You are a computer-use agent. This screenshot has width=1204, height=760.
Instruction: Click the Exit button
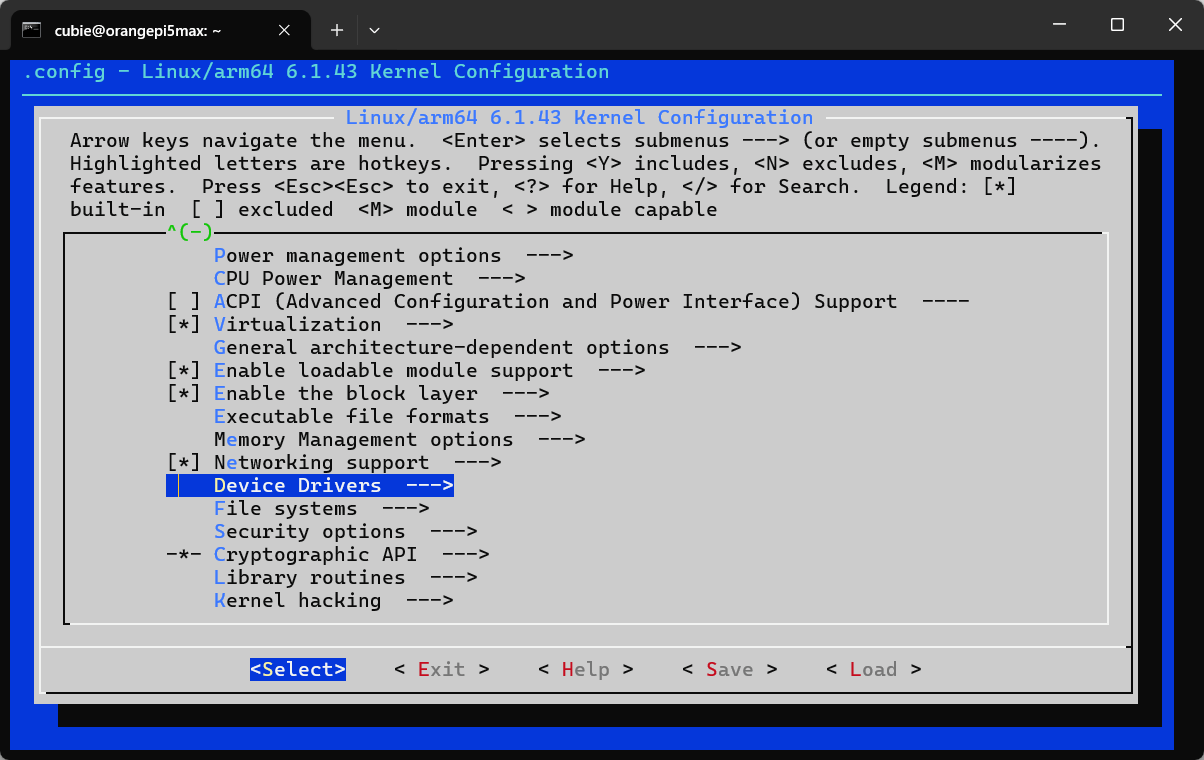pyautogui.click(x=441, y=670)
